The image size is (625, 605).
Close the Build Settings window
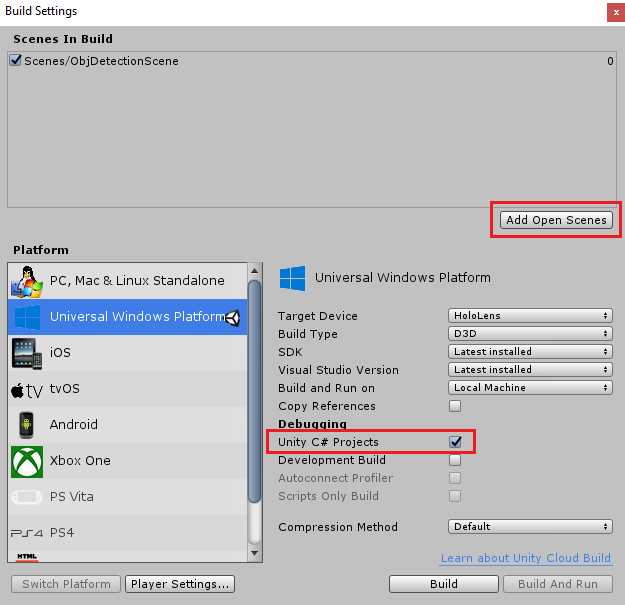[x=616, y=12]
